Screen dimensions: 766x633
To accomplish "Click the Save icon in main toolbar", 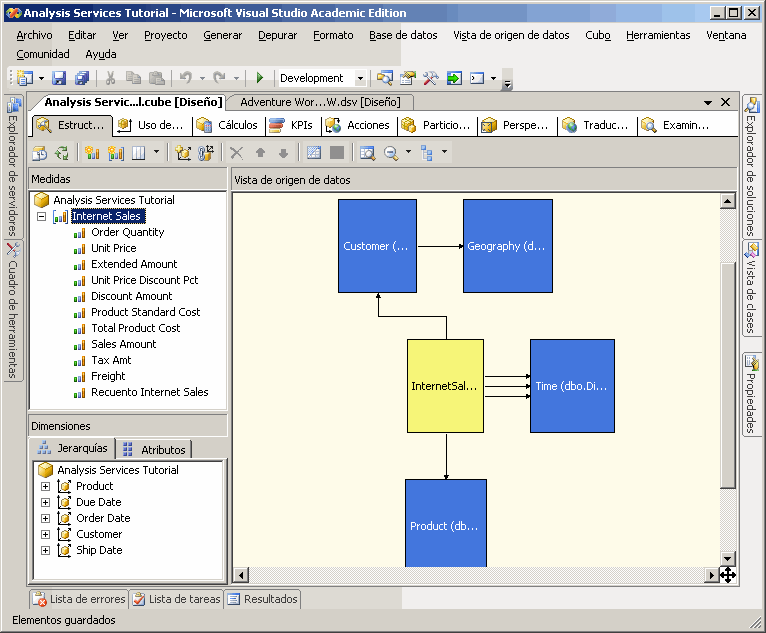I will point(59,78).
